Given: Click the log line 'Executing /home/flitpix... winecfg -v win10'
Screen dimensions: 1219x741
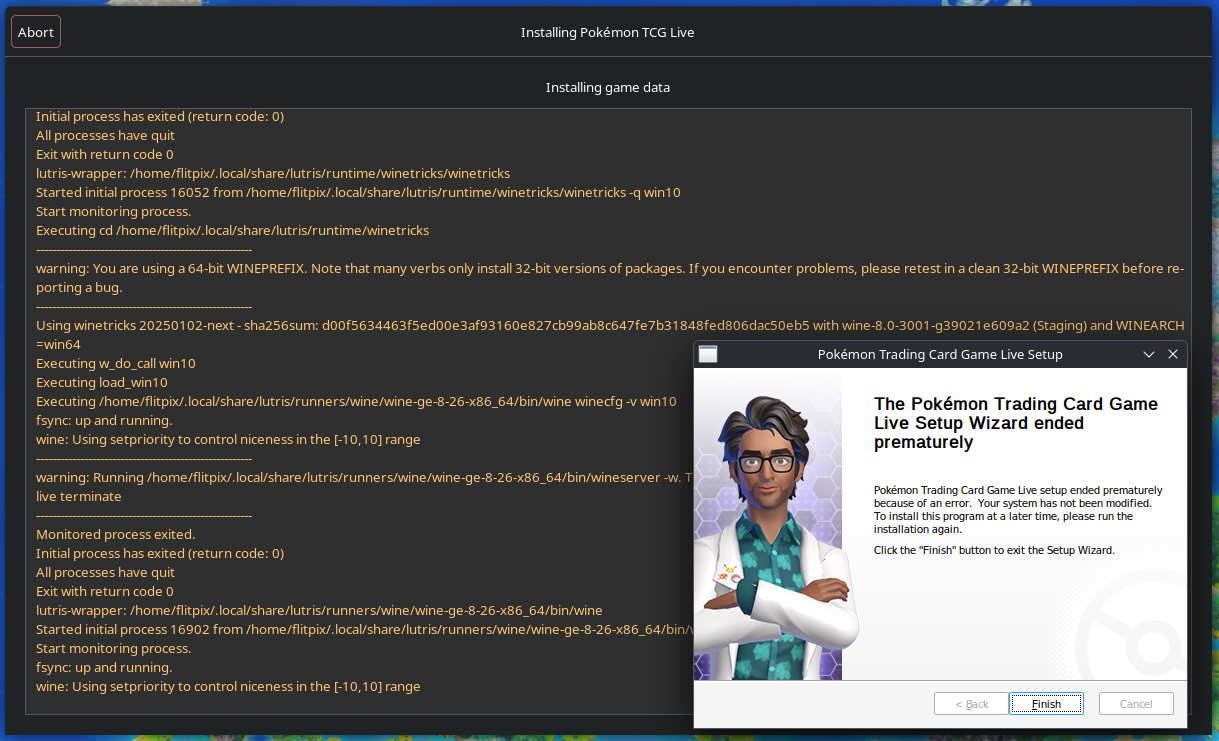Looking at the screenshot, I should [356, 401].
